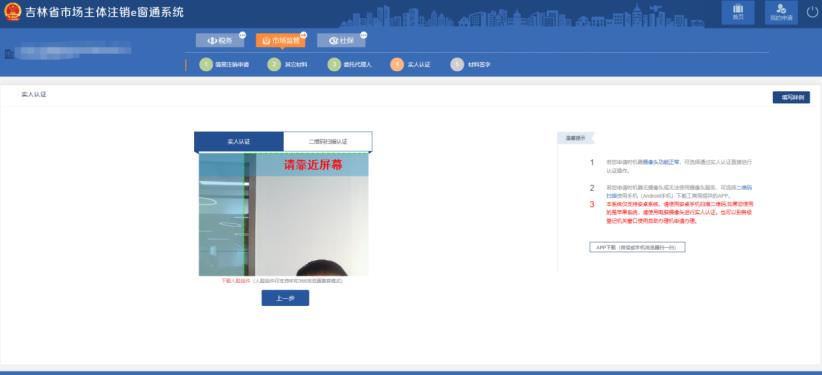Click the 上一步 button
Image resolution: width=822 pixels, height=375 pixels.
[x=285, y=298]
